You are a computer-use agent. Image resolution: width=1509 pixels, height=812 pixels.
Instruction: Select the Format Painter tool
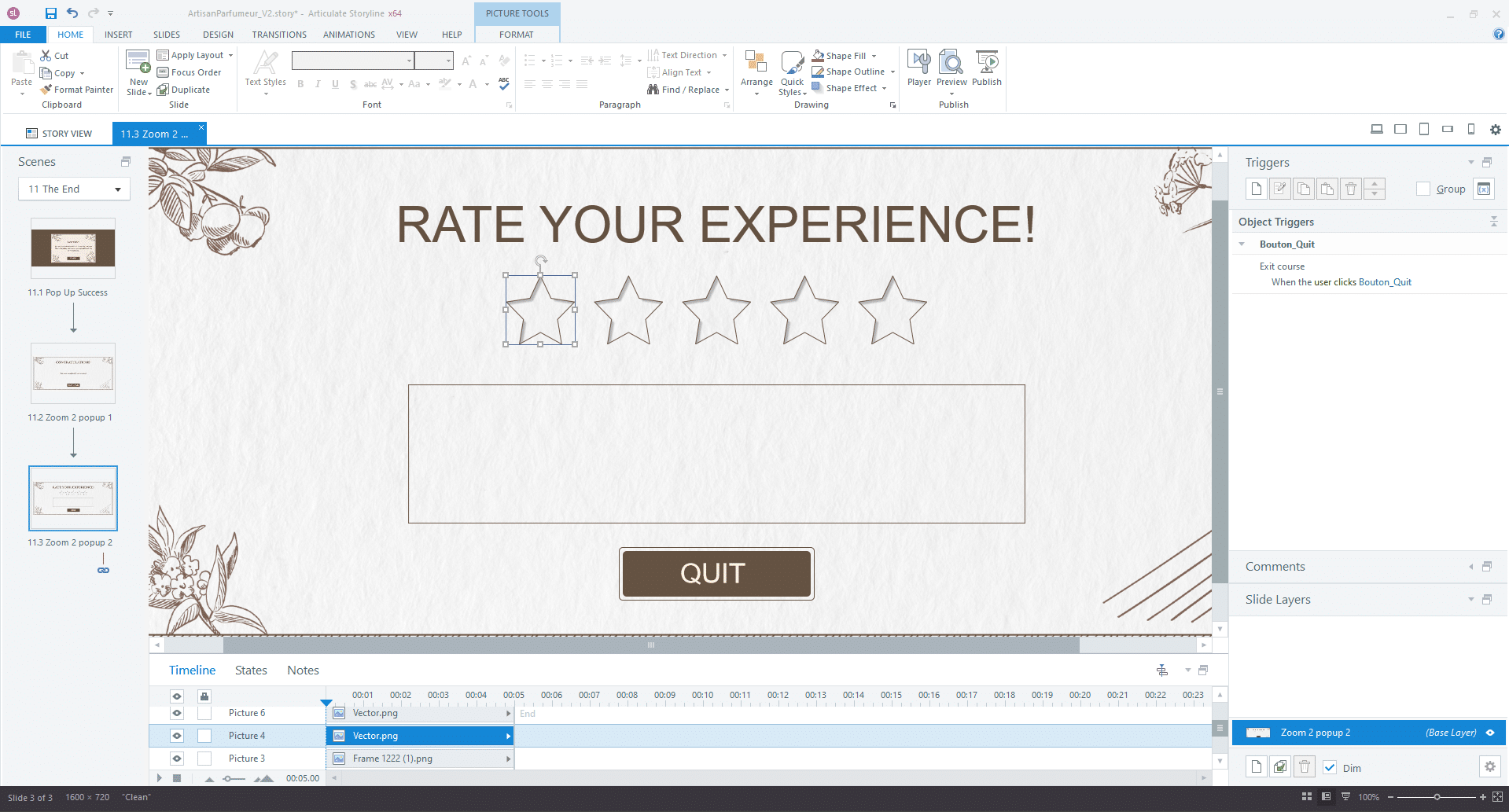click(77, 90)
